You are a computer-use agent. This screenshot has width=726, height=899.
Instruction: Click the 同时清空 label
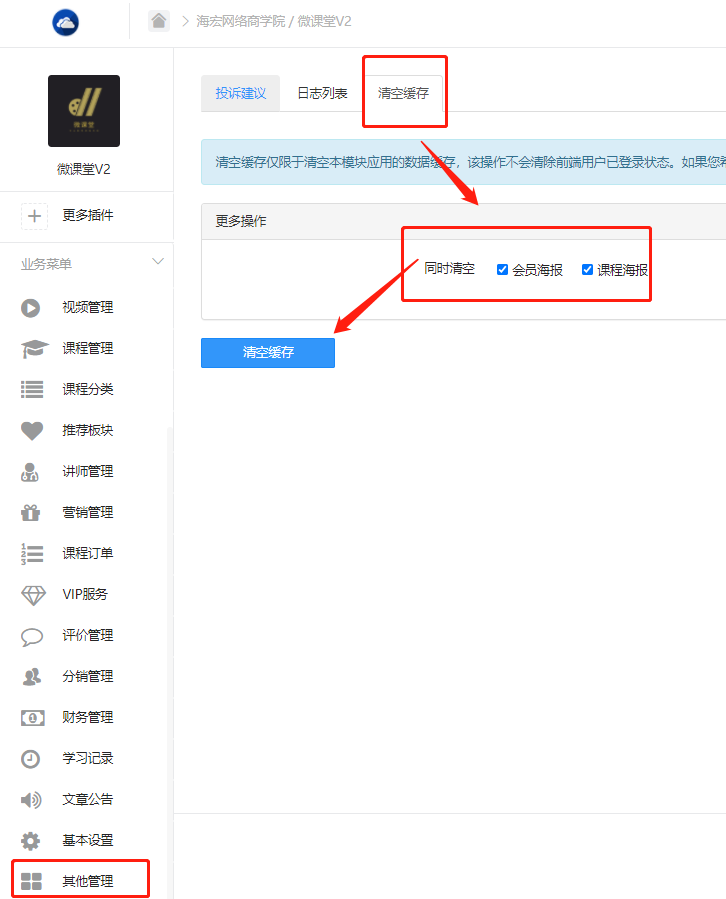(450, 268)
